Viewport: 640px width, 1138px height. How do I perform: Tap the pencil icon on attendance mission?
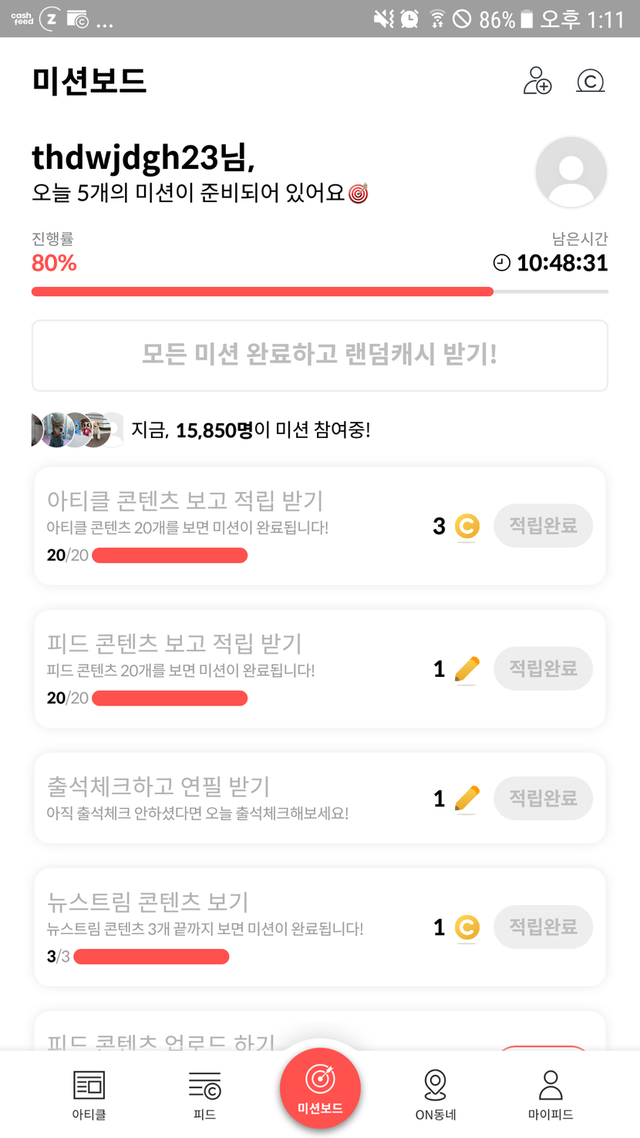(466, 798)
